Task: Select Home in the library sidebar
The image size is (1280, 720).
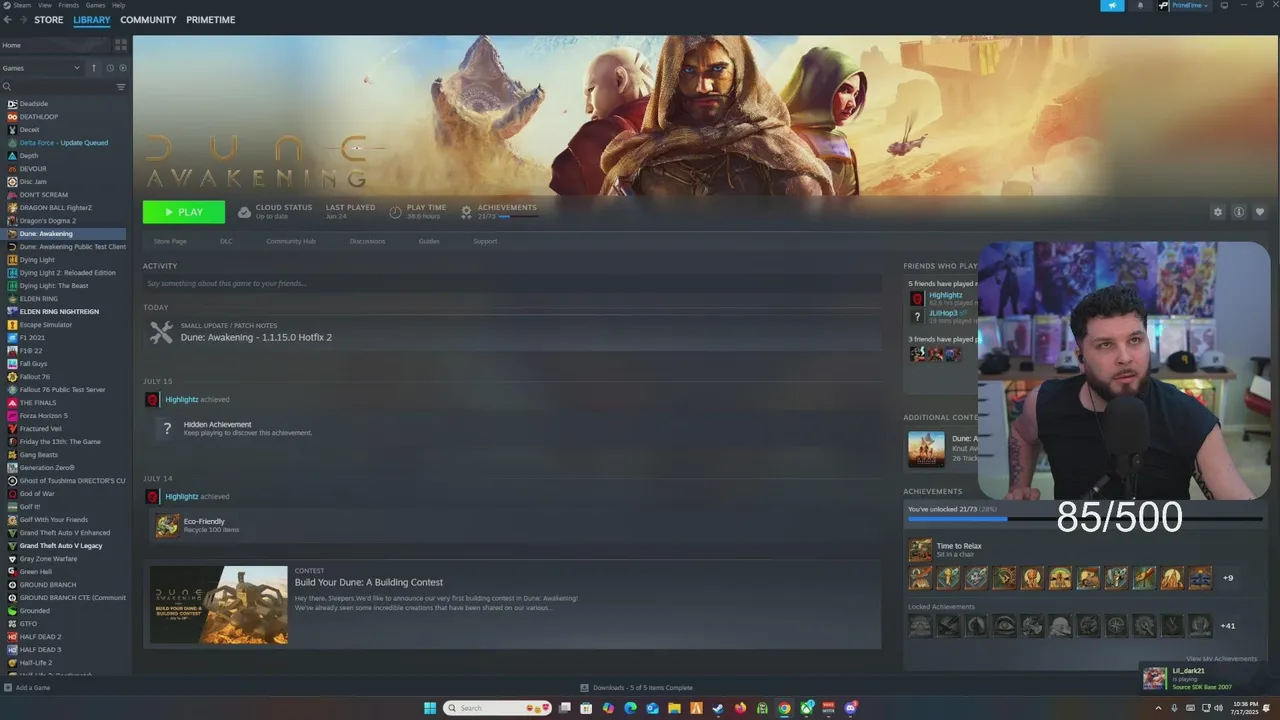Action: click(56, 45)
